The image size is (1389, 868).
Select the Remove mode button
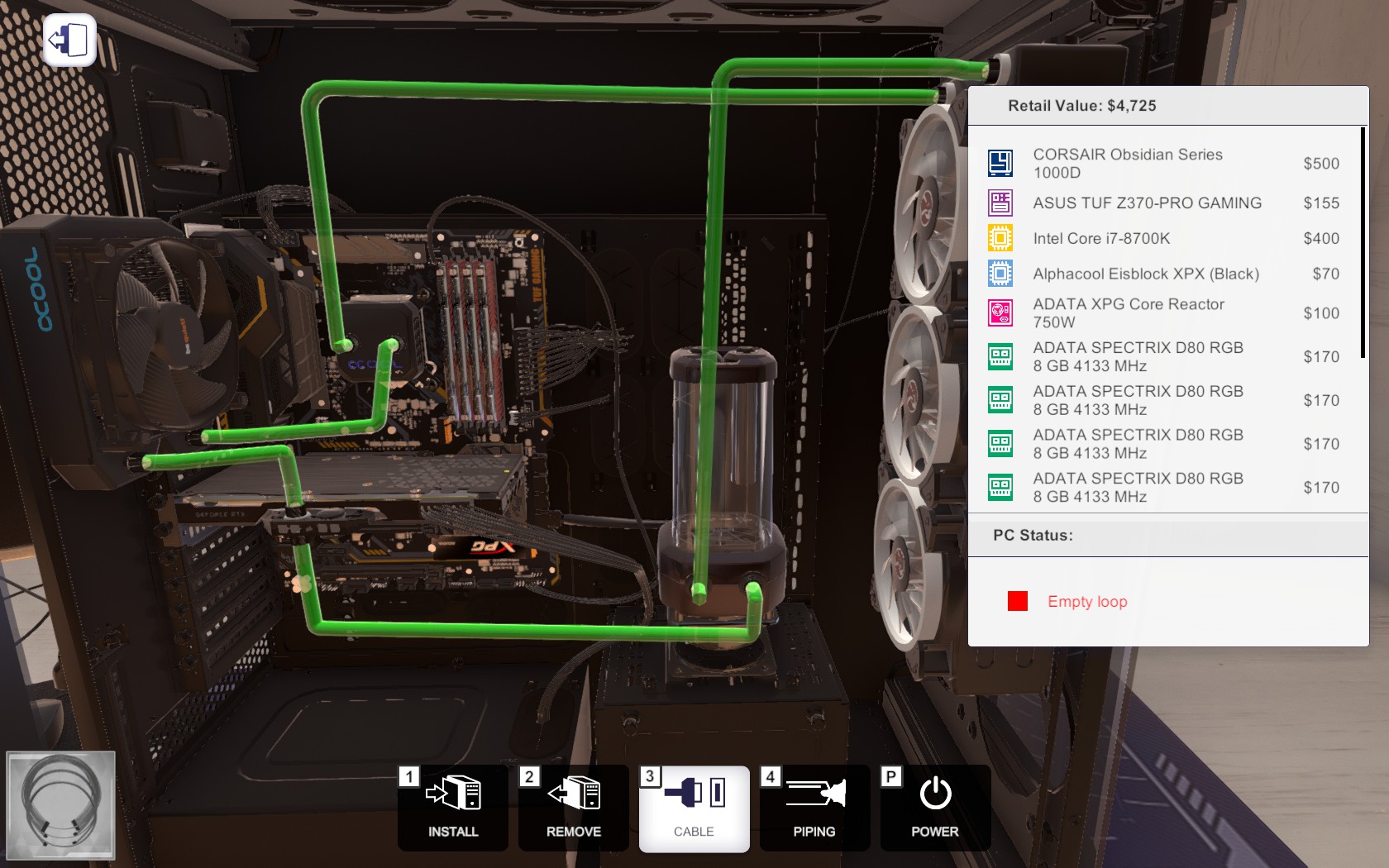coord(574,808)
